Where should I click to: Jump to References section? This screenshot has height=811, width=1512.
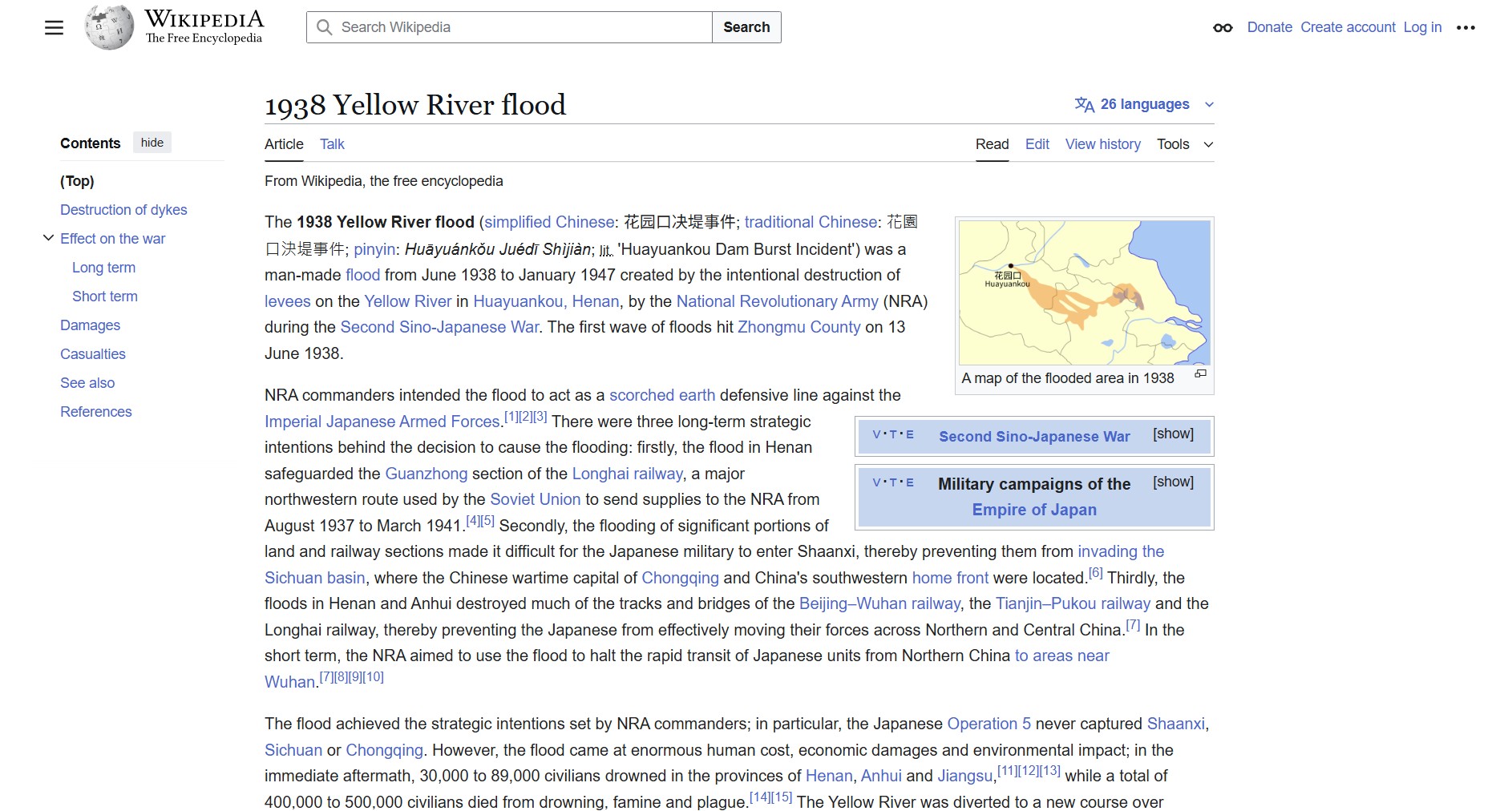click(x=95, y=412)
